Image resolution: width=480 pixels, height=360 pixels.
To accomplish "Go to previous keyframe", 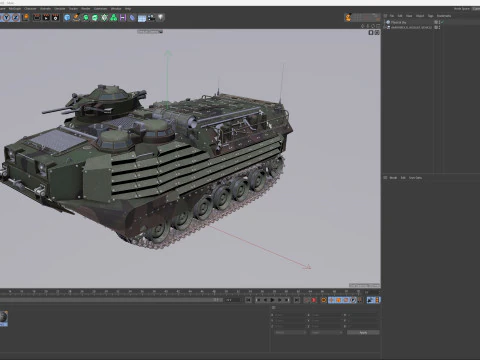I will 259,300.
